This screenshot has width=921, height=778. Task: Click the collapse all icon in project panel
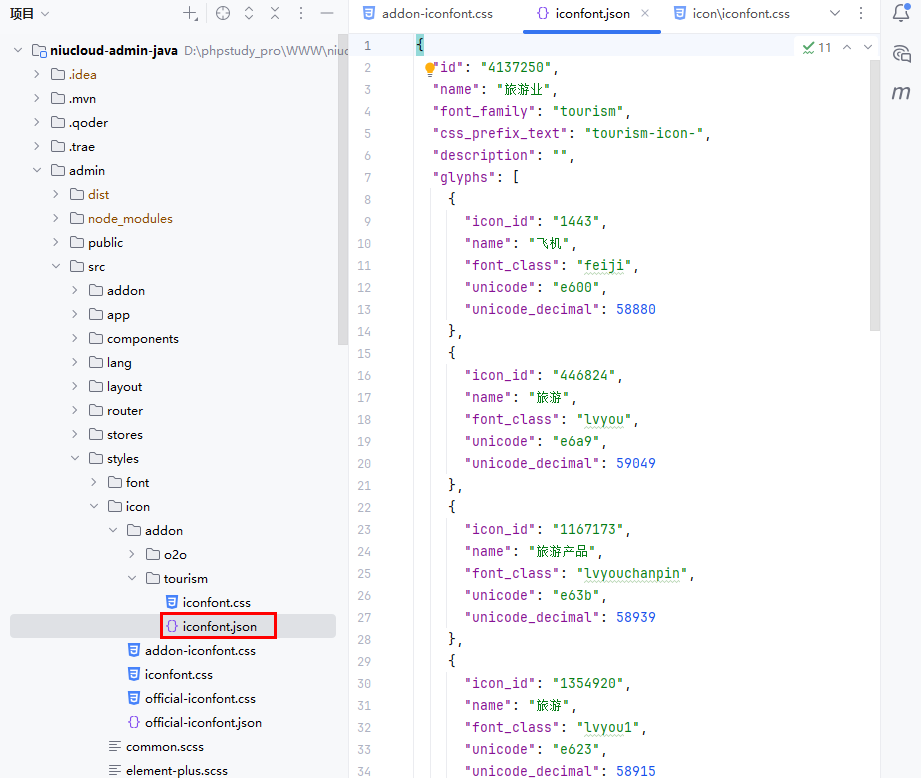(x=275, y=14)
